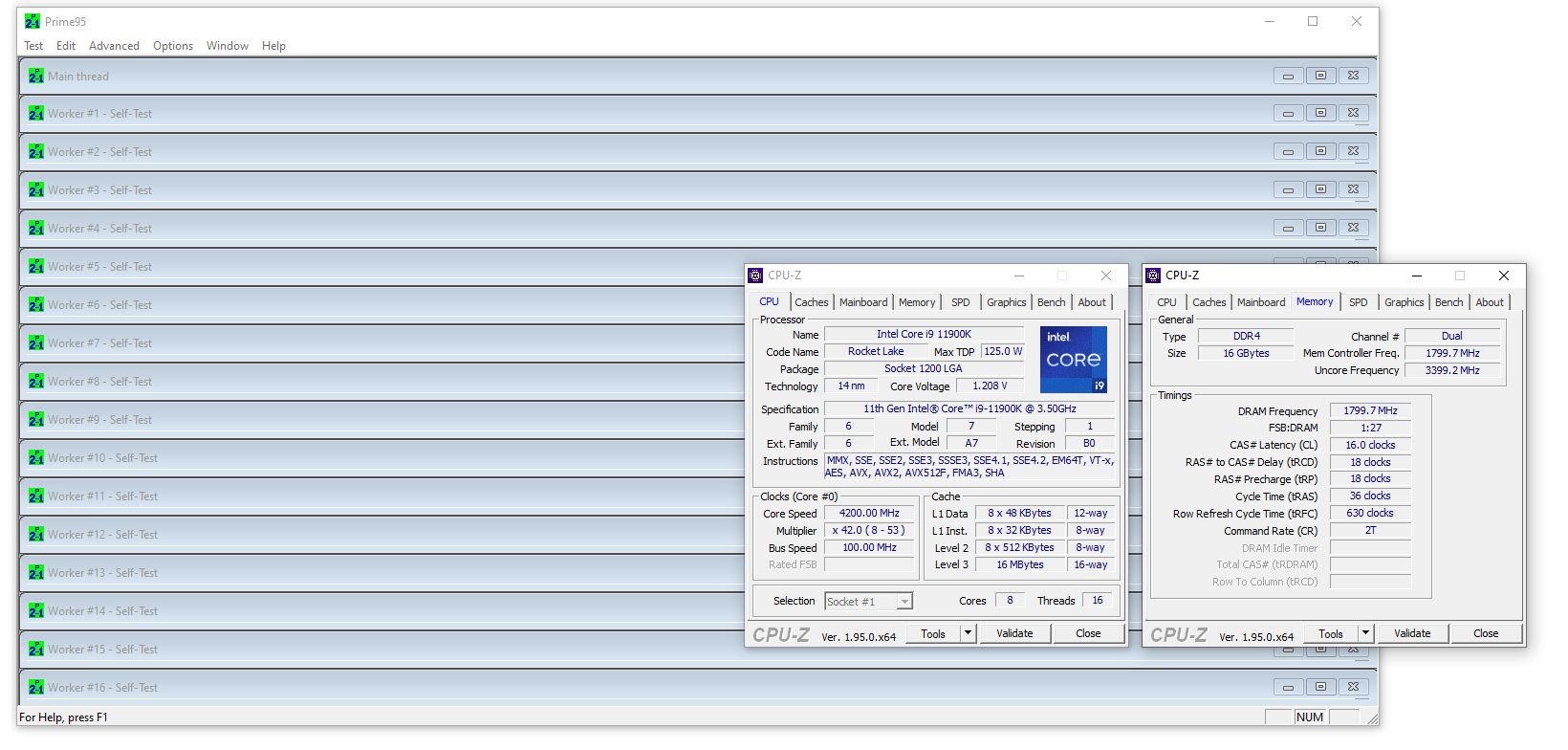Click the Worker #1 Self-Test icon
This screenshot has height=750, width=1568.
[x=36, y=113]
